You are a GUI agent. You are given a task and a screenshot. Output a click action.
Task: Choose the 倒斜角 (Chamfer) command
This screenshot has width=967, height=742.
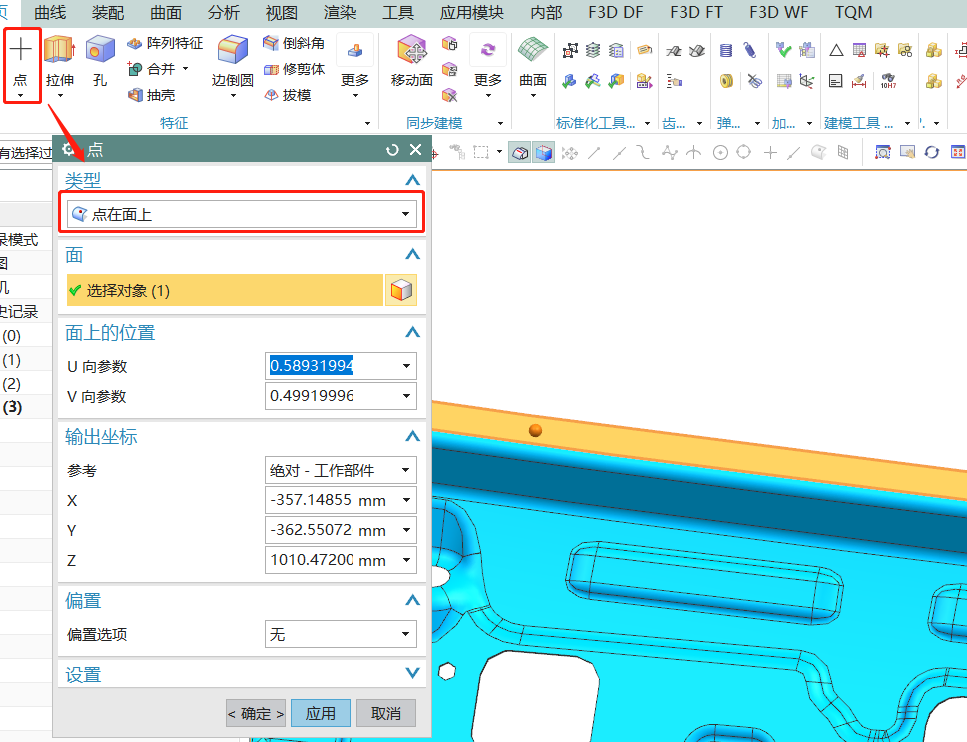pos(294,43)
